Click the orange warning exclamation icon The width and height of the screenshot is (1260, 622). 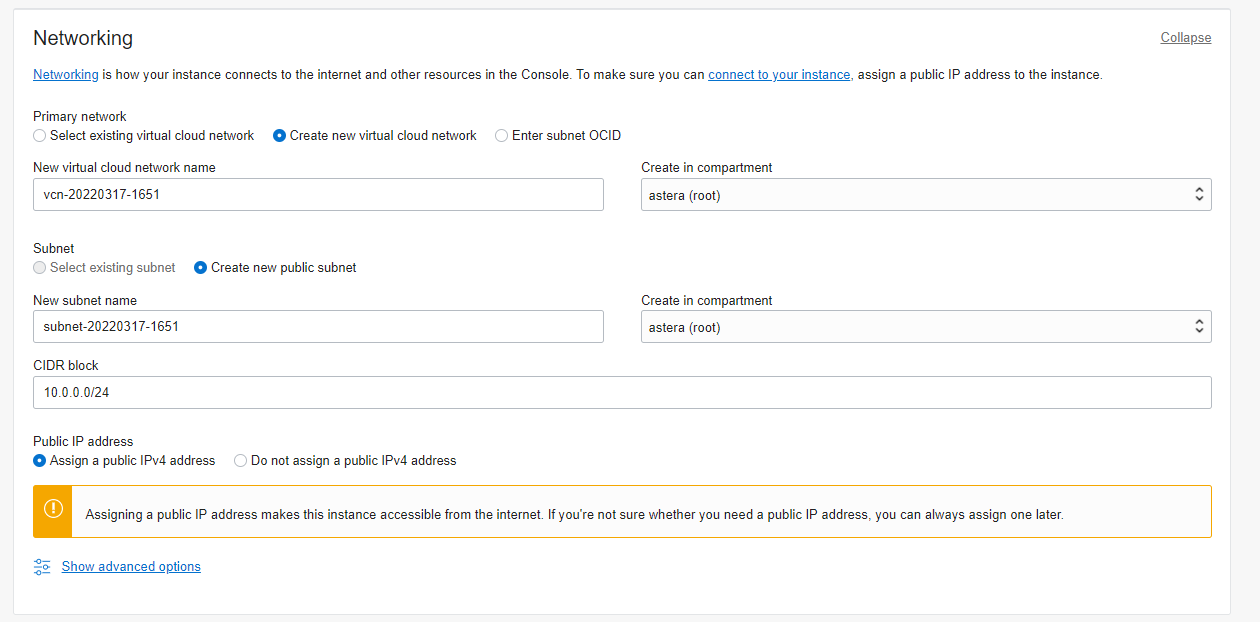coord(53,511)
